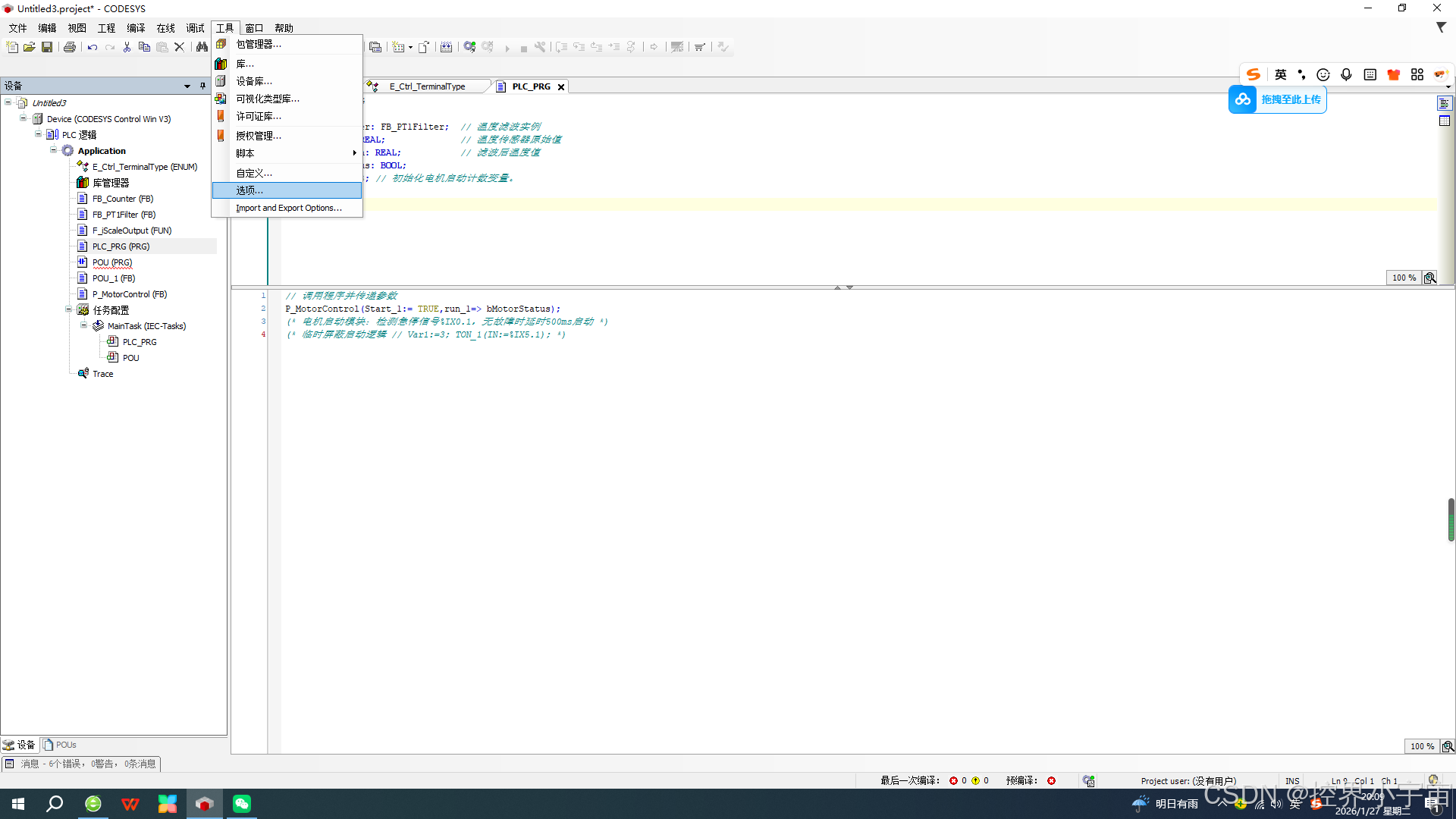Click the Print icon in the toolbar

(x=70, y=47)
